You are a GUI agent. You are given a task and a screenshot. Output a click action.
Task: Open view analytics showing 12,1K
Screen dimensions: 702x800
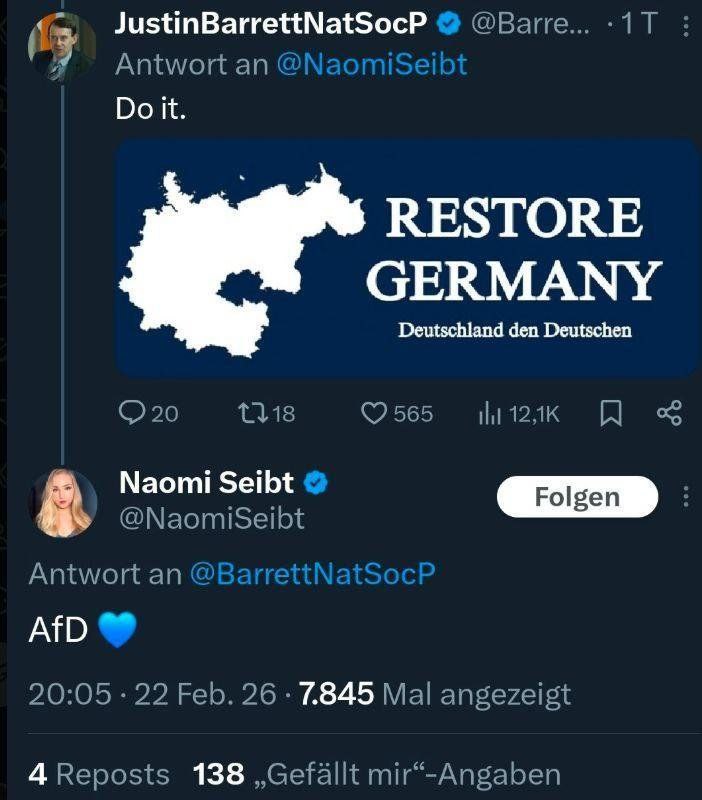(x=488, y=413)
